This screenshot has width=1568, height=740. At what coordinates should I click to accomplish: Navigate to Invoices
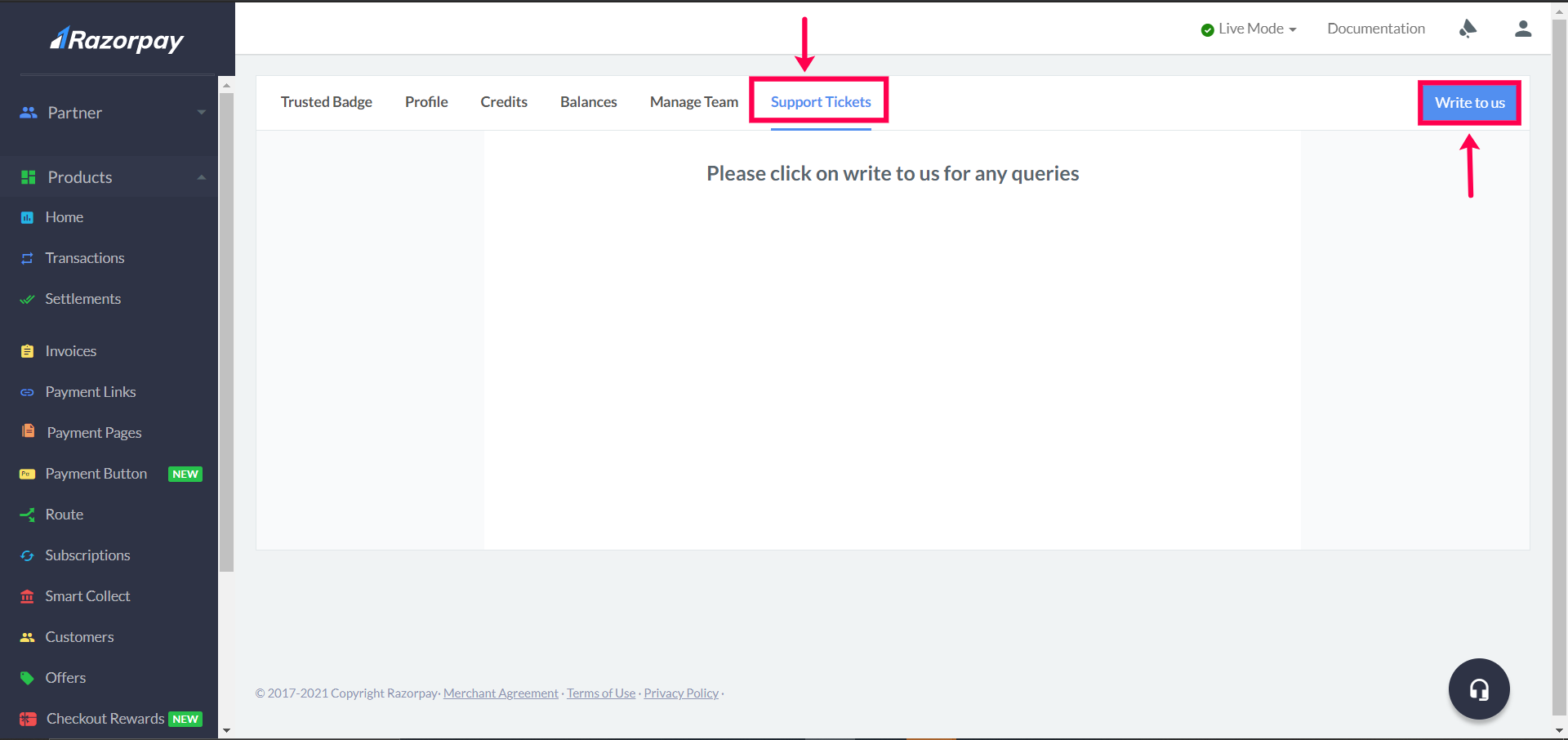click(71, 351)
